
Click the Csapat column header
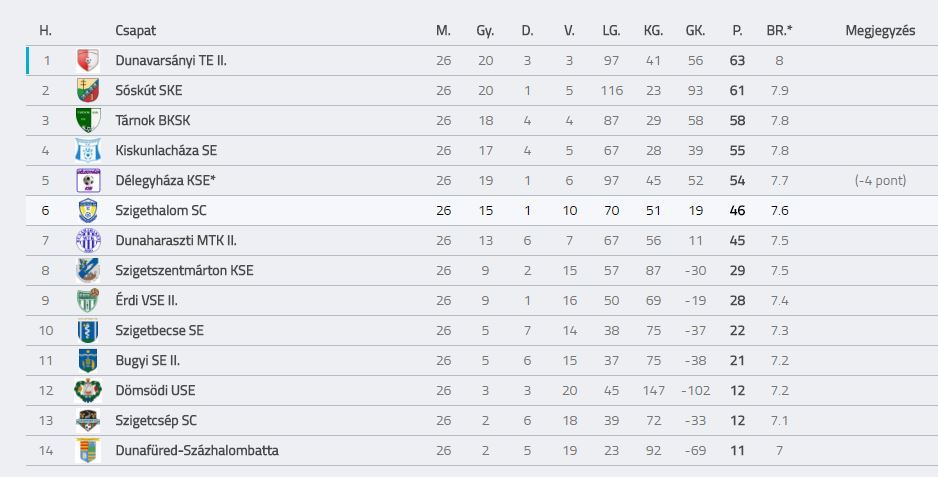coord(136,31)
